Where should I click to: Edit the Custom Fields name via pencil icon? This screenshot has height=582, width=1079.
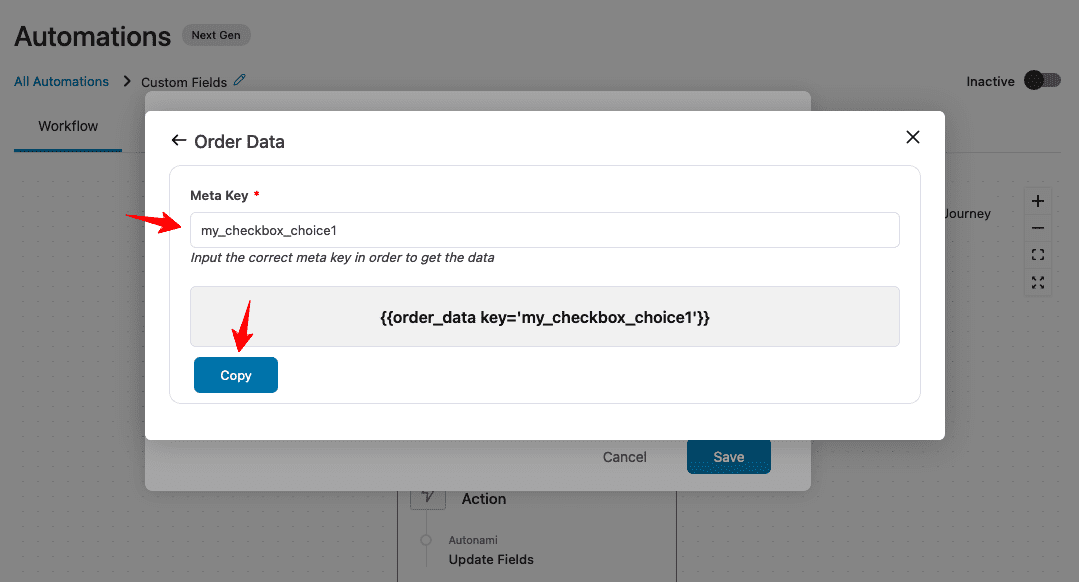click(240, 81)
